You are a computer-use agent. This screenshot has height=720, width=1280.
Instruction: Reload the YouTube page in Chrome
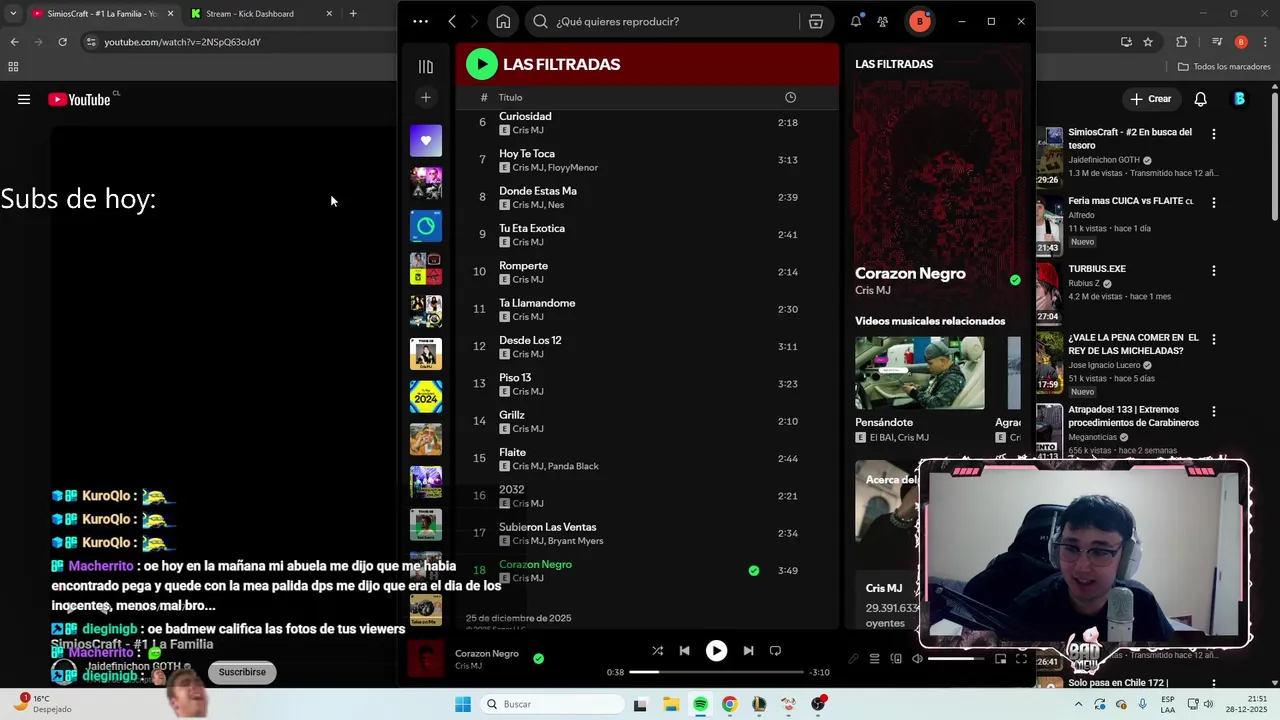tap(62, 42)
